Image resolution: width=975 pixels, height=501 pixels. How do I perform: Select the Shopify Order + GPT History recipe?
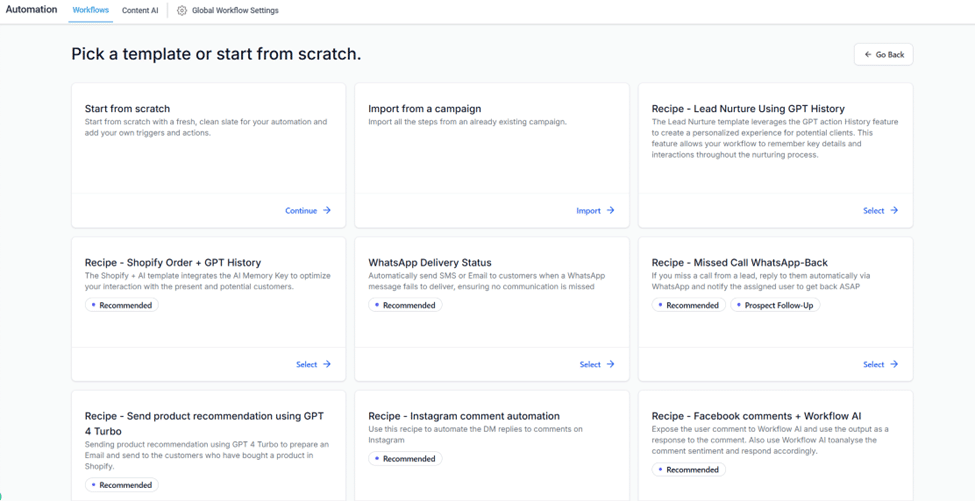click(x=313, y=364)
